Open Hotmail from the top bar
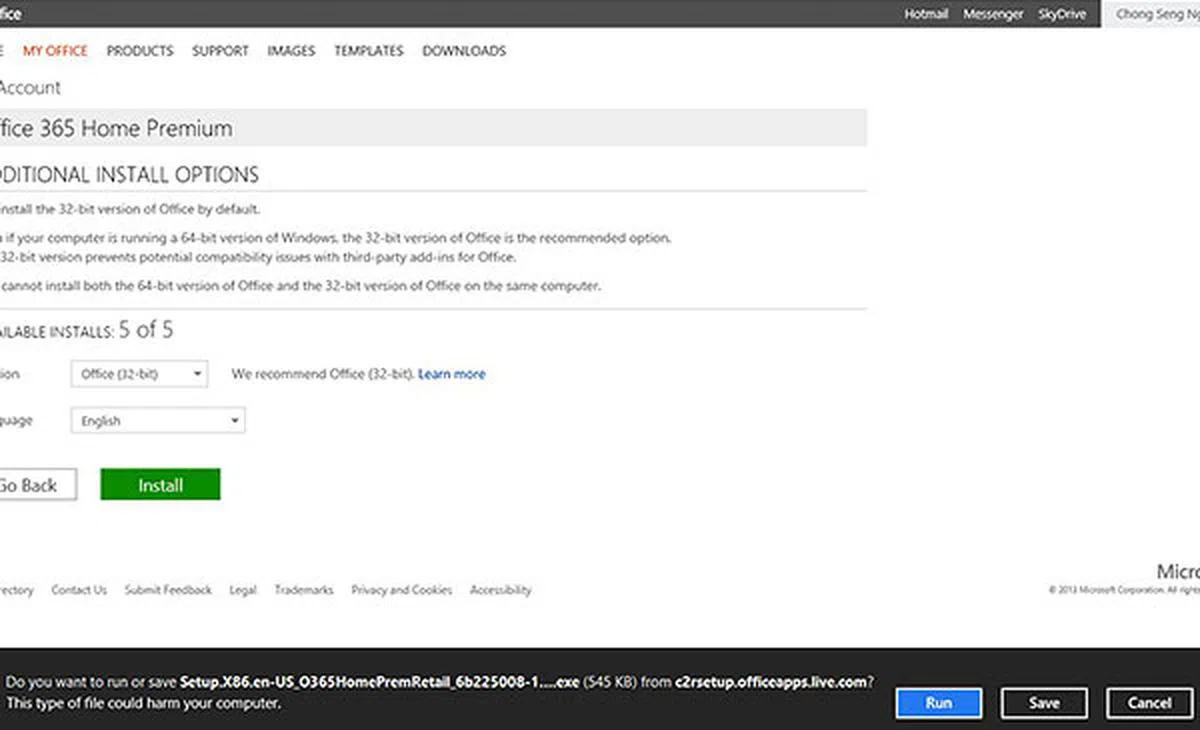Screen dimensions: 1200x730 [x=926, y=15]
